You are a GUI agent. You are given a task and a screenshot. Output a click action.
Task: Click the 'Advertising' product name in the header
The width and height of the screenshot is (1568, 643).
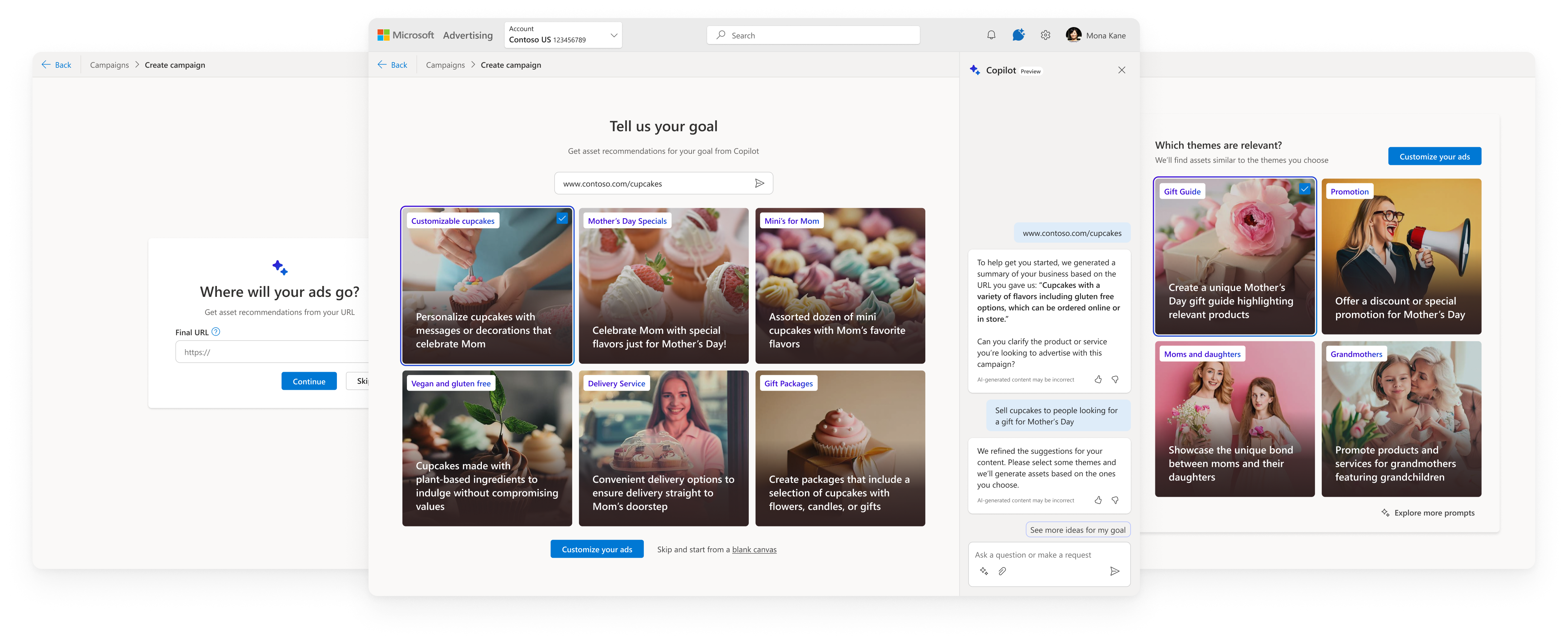tap(468, 35)
